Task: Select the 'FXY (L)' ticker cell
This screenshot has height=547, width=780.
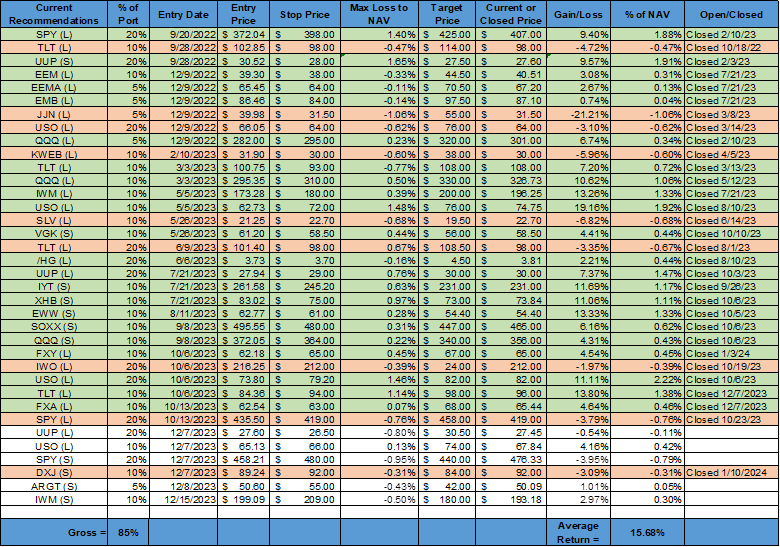Action: [x=54, y=354]
